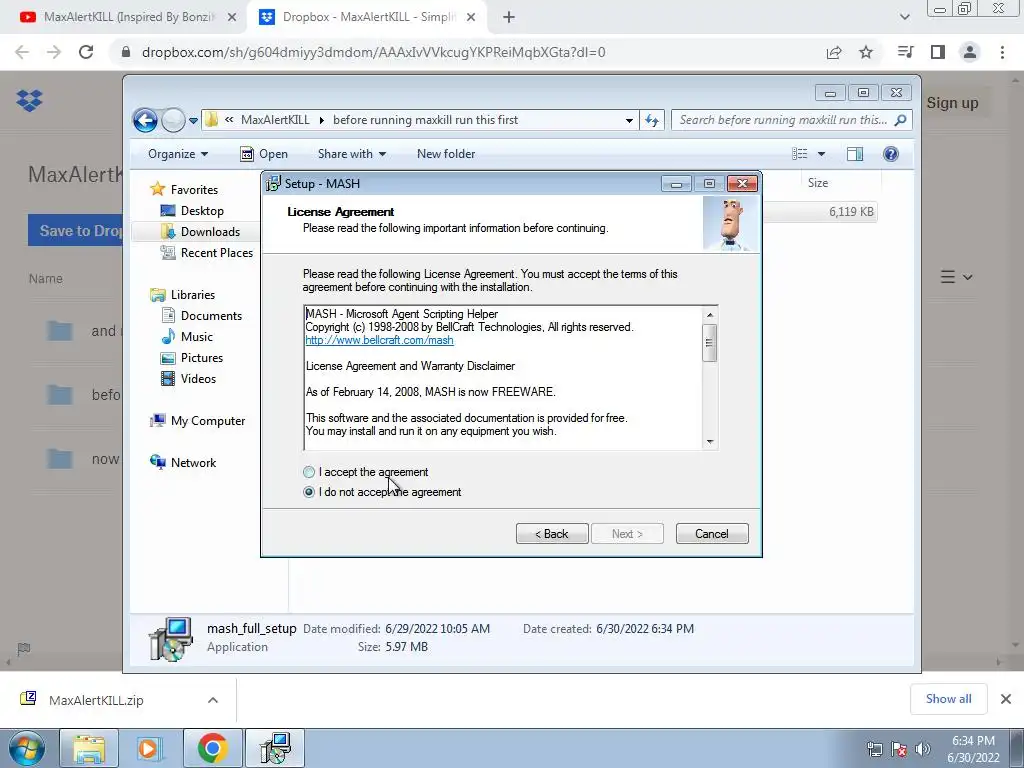
Task: Open the Chrome tab search chevron
Action: coord(904,18)
